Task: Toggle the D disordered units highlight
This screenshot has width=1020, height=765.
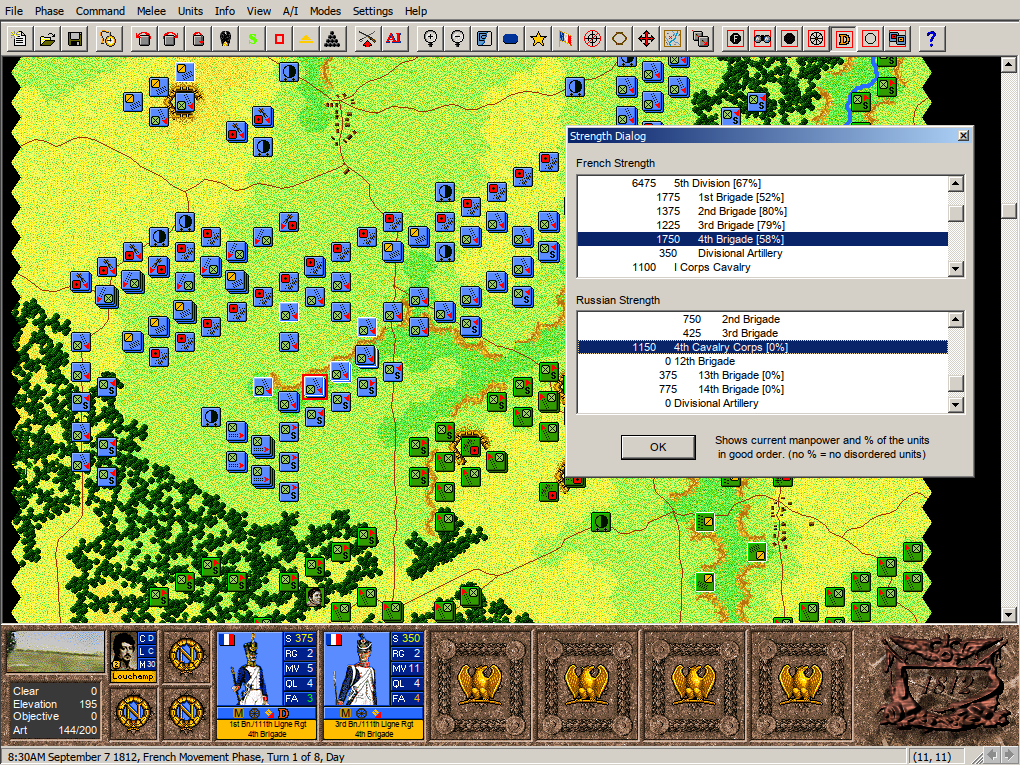Action: 844,39
